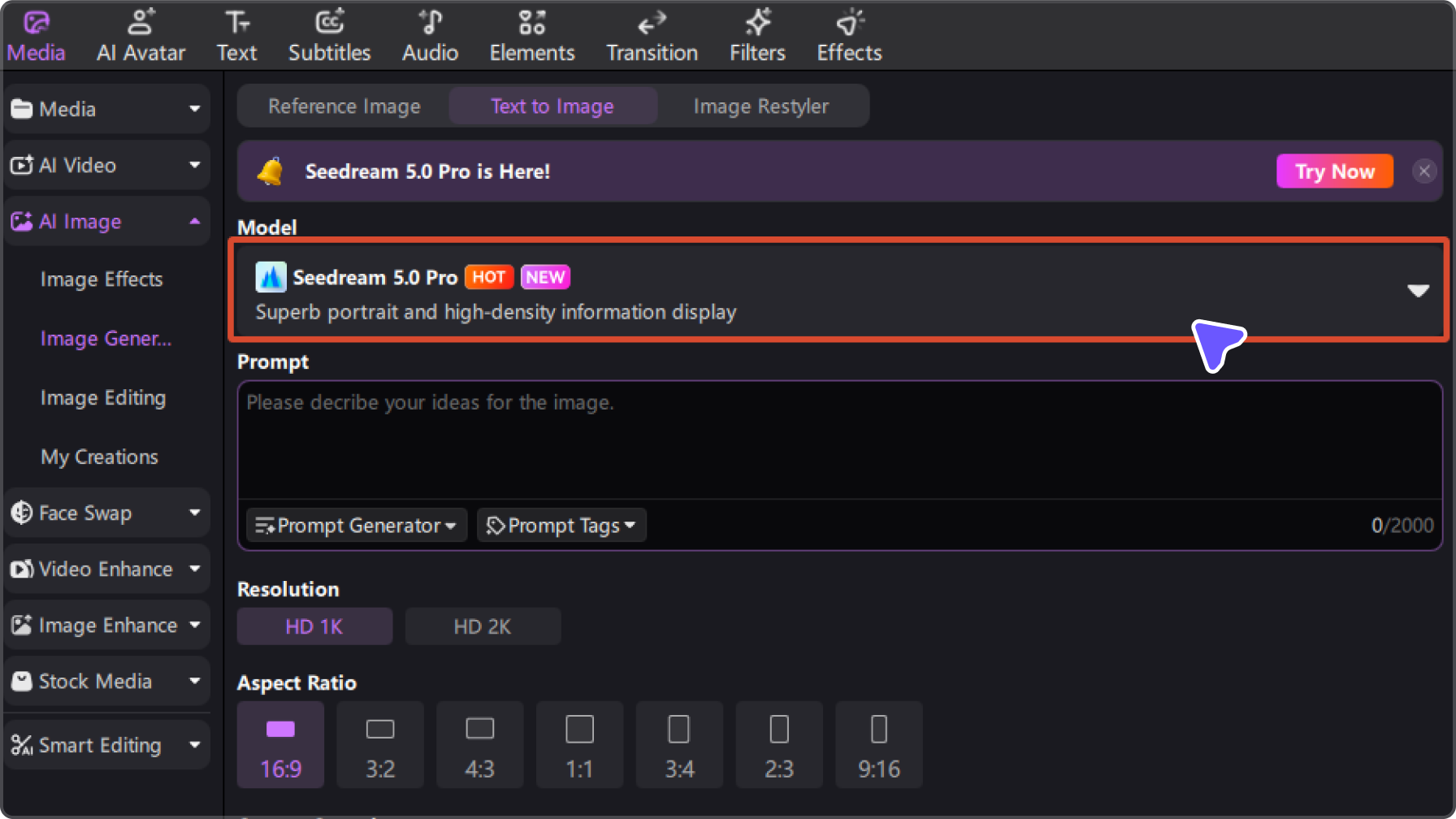The image size is (1456, 819).
Task: Expand the Image Enhance section
Action: point(194,625)
